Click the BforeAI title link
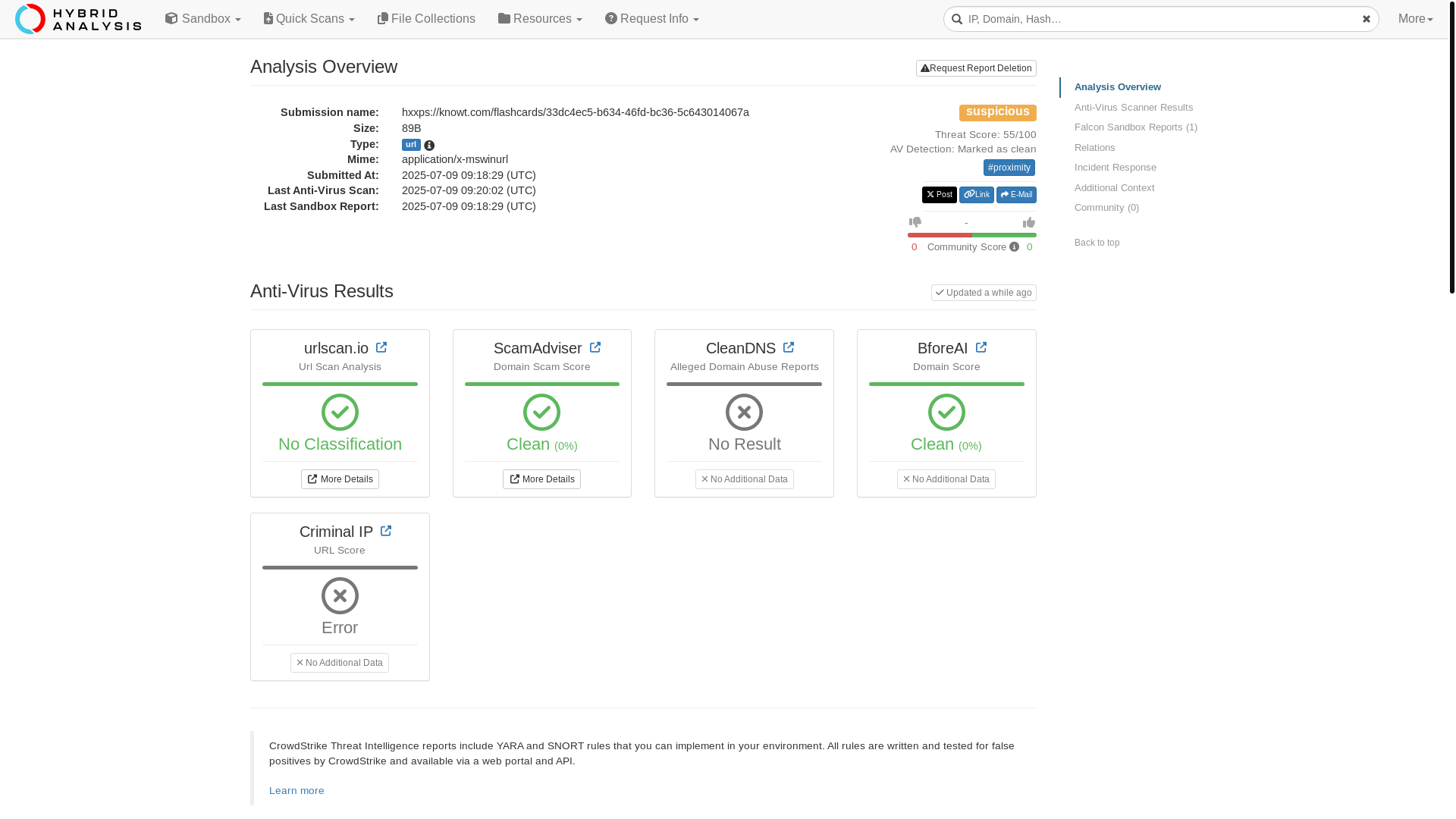 coord(943,348)
